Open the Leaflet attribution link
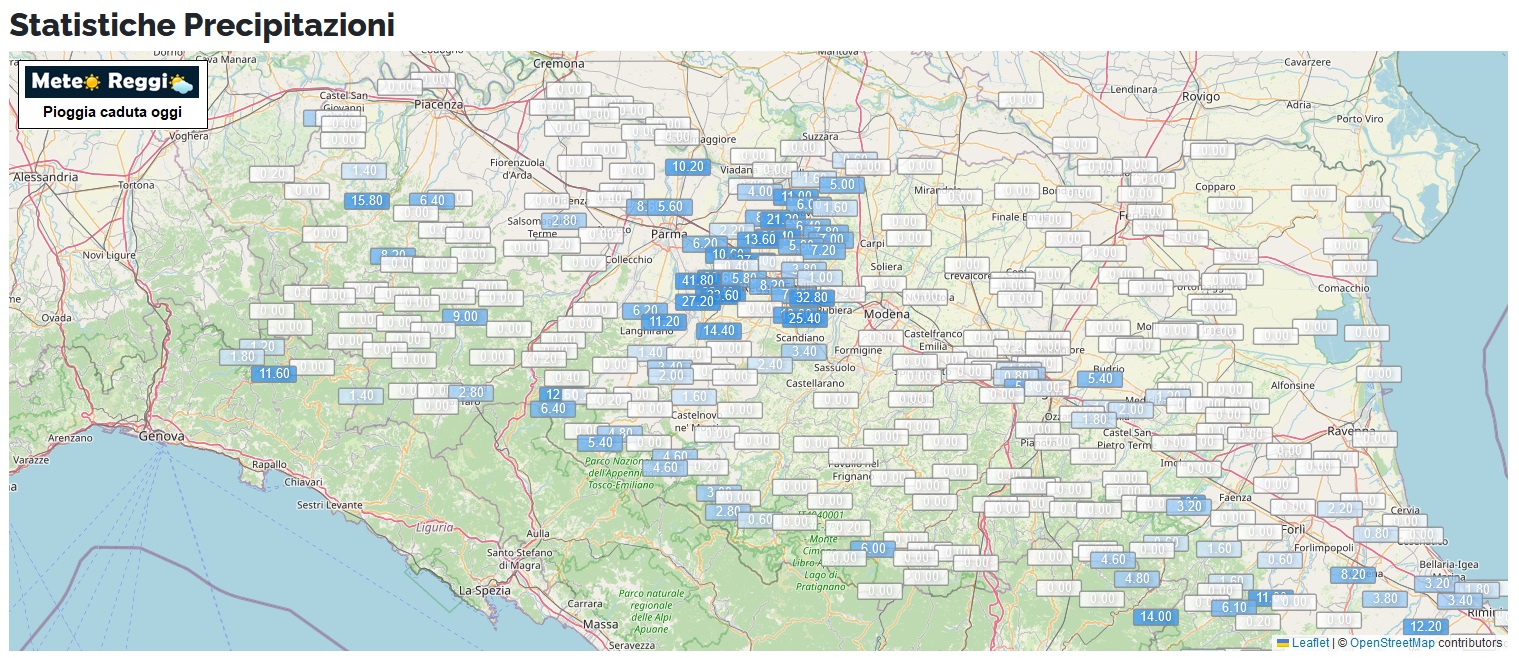1519x658 pixels. (x=1310, y=643)
